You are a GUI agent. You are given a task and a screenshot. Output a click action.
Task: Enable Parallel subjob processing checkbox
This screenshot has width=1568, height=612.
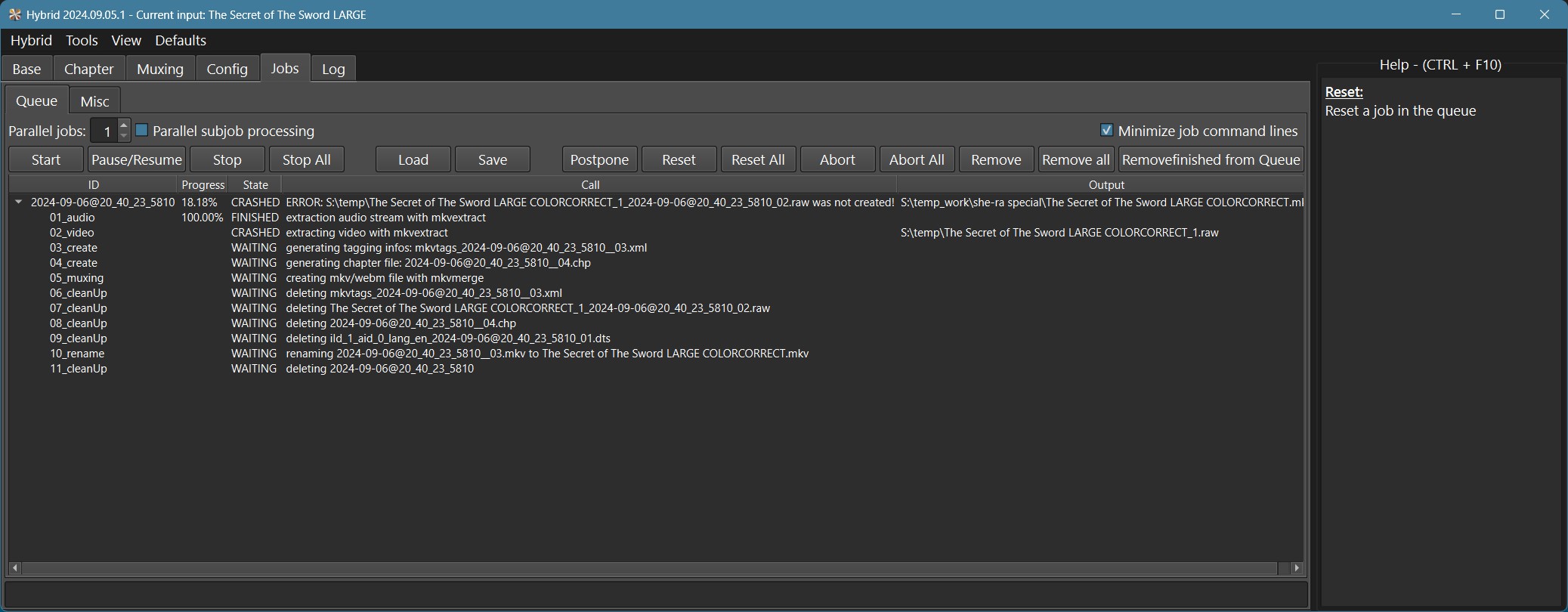click(142, 131)
